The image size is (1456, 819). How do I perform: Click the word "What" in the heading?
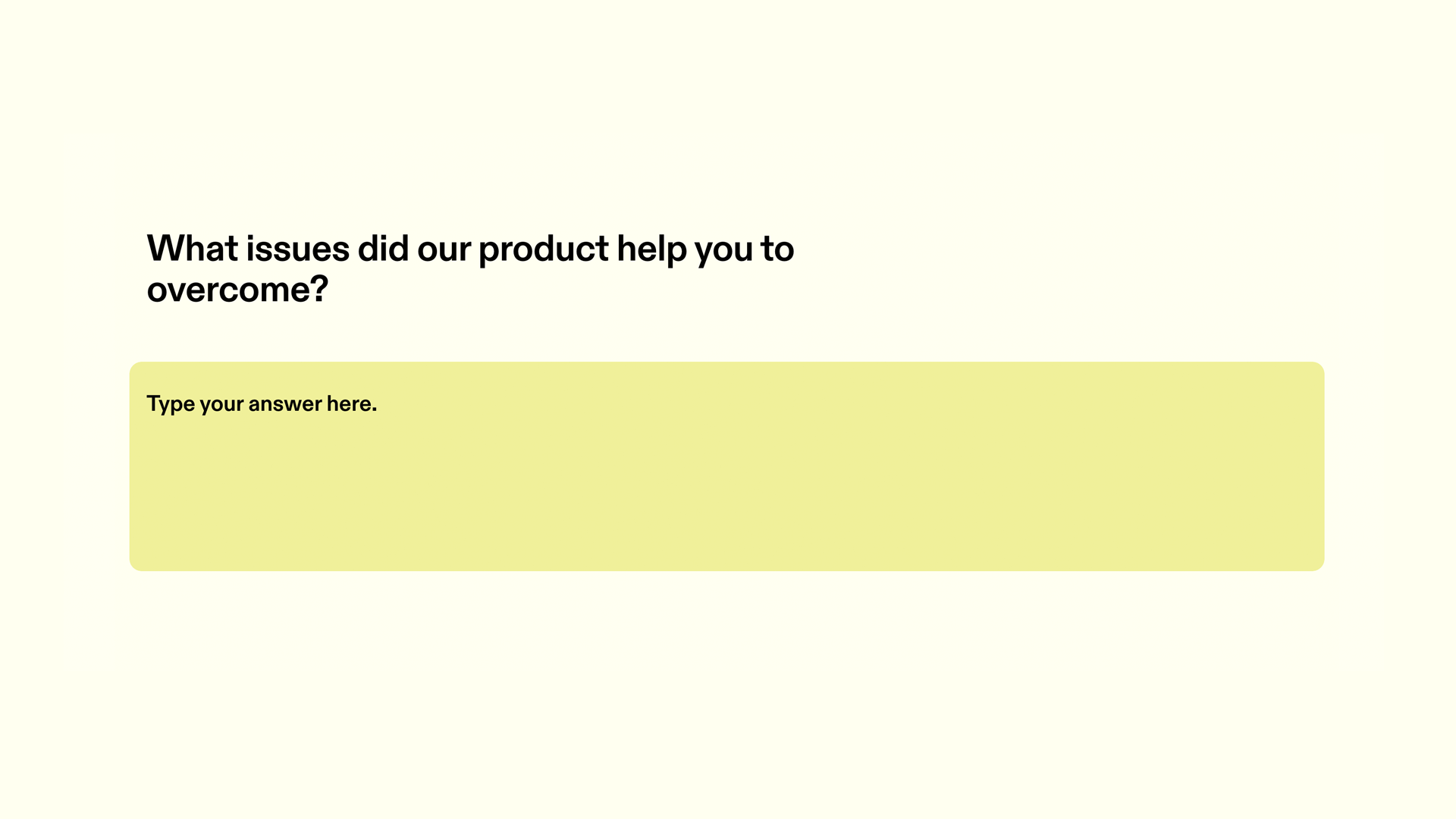coord(193,249)
